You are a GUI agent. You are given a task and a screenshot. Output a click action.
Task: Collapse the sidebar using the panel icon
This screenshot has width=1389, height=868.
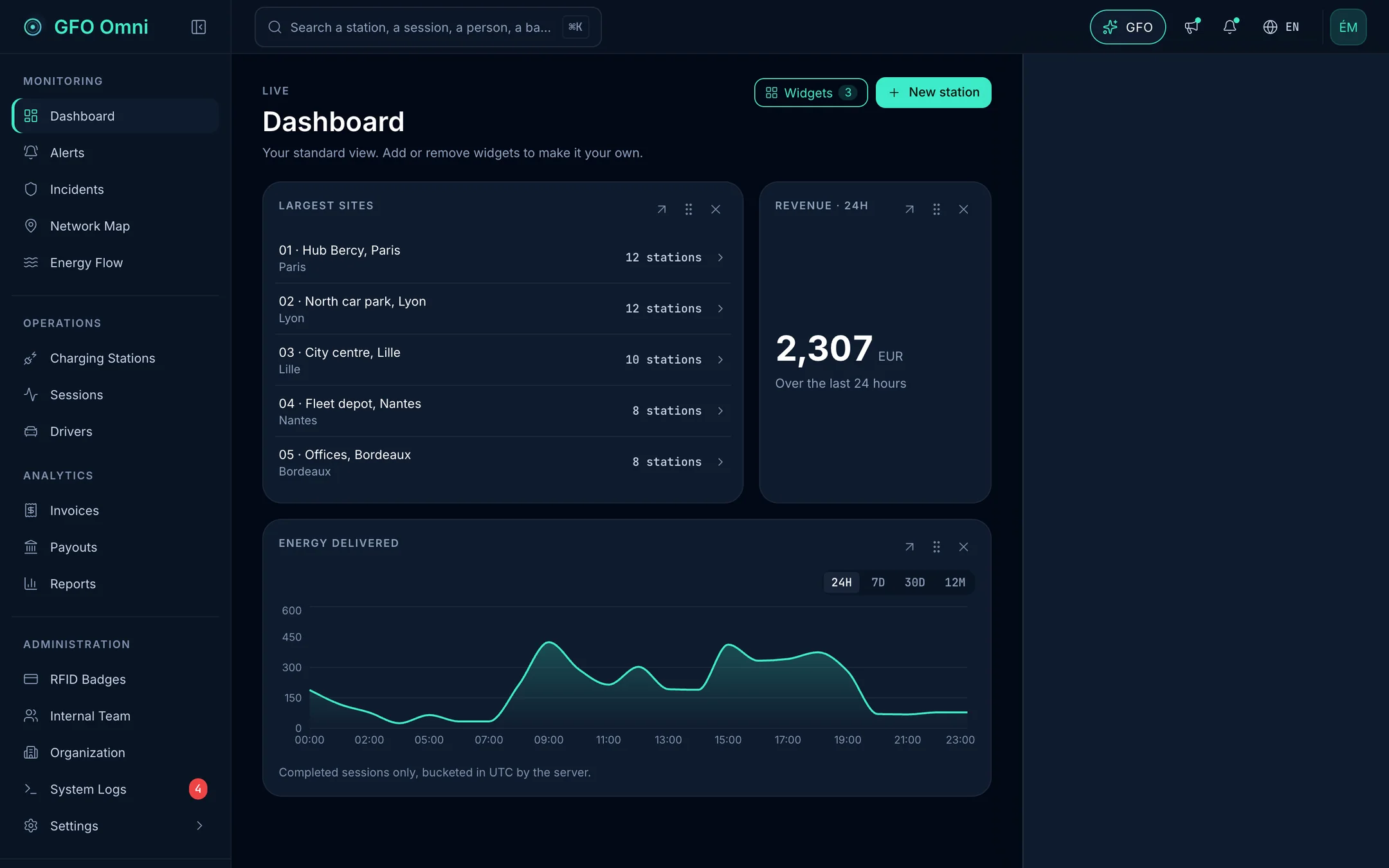click(198, 27)
